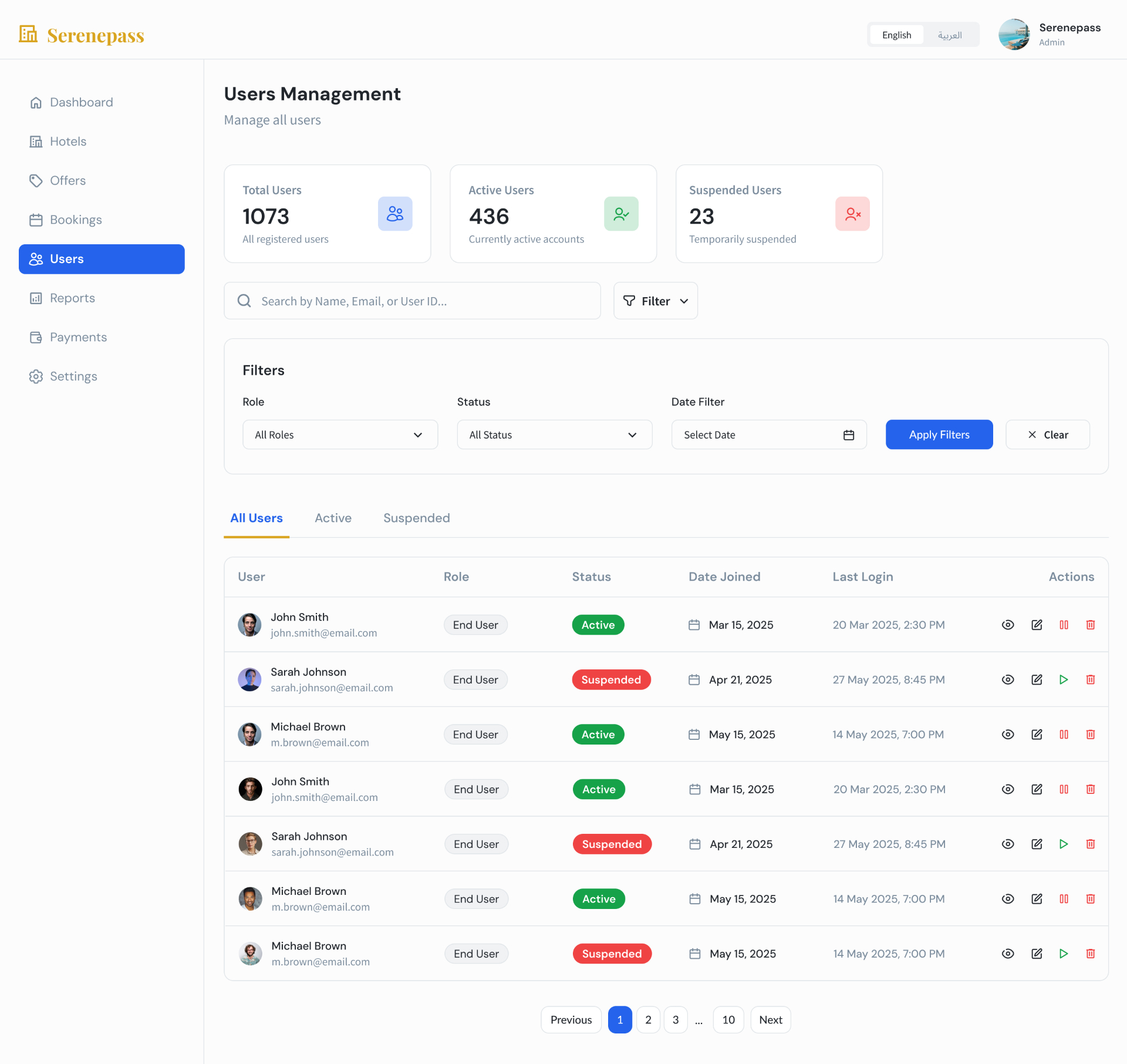The width and height of the screenshot is (1127, 1064).
Task: Click the magnifier icon in search bar
Action: 244,301
